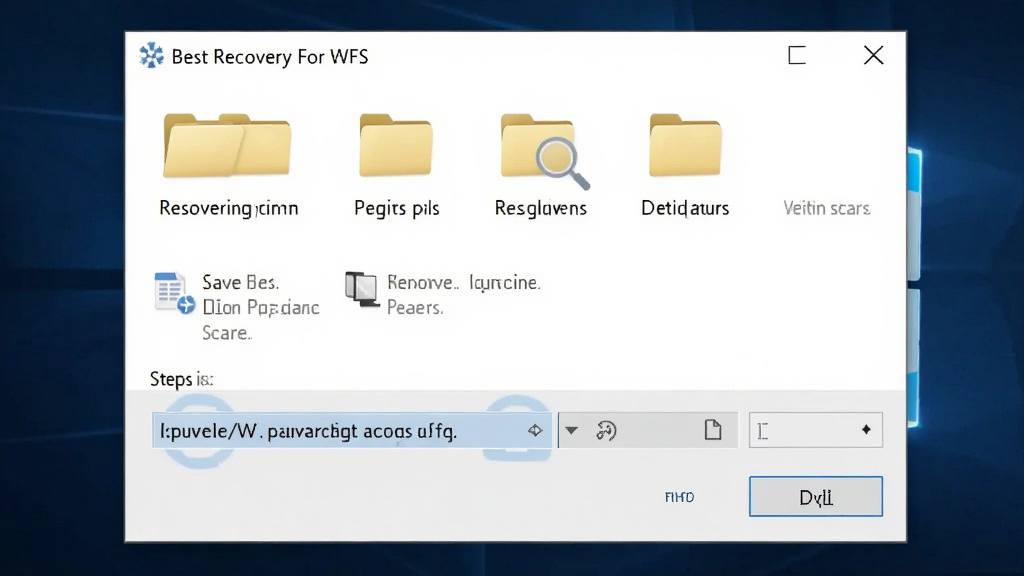Image resolution: width=1024 pixels, height=576 pixels.
Task: Click the Dyli button
Action: [x=816, y=496]
